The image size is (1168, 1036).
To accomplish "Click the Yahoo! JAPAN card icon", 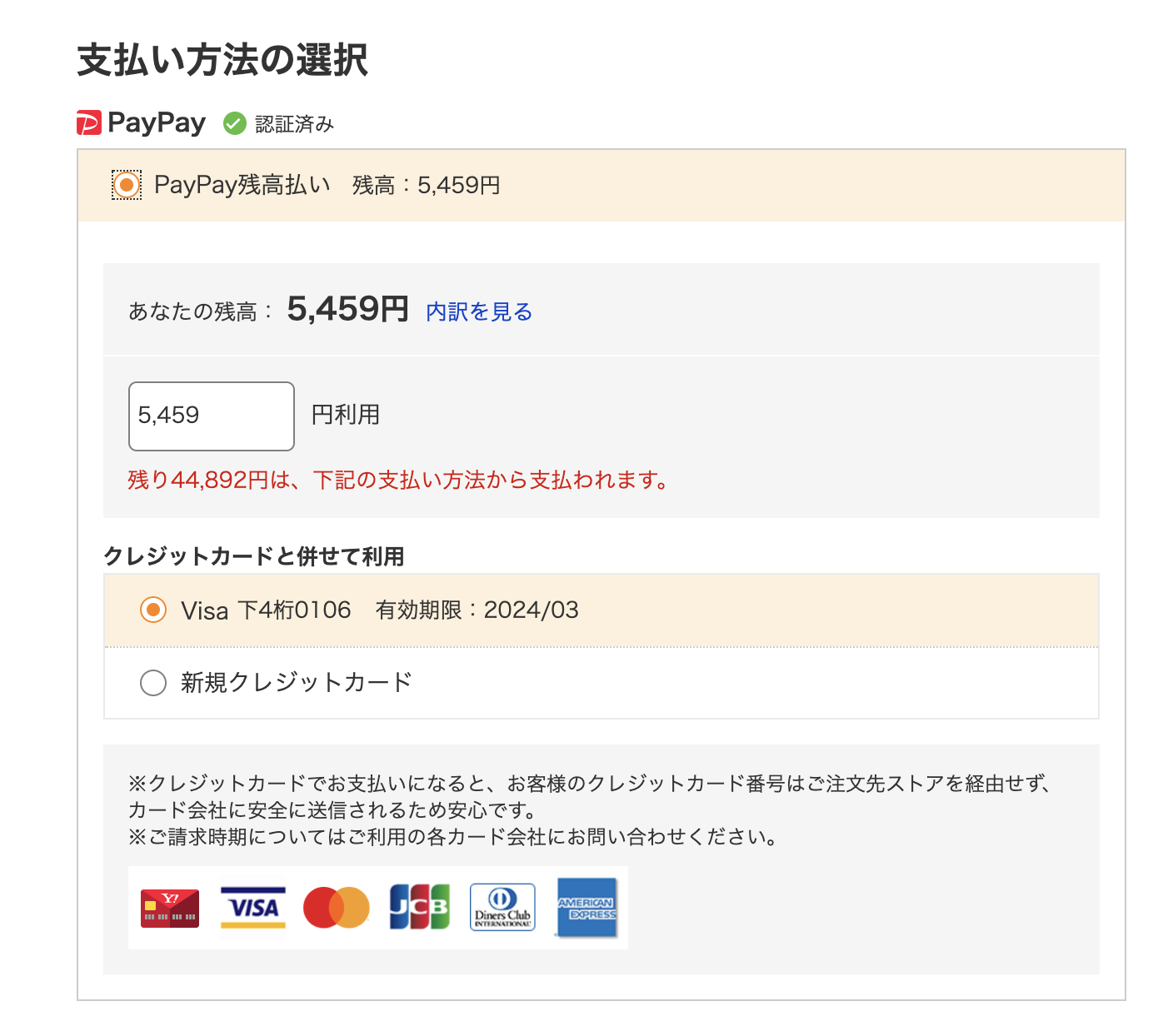I will 170,908.
